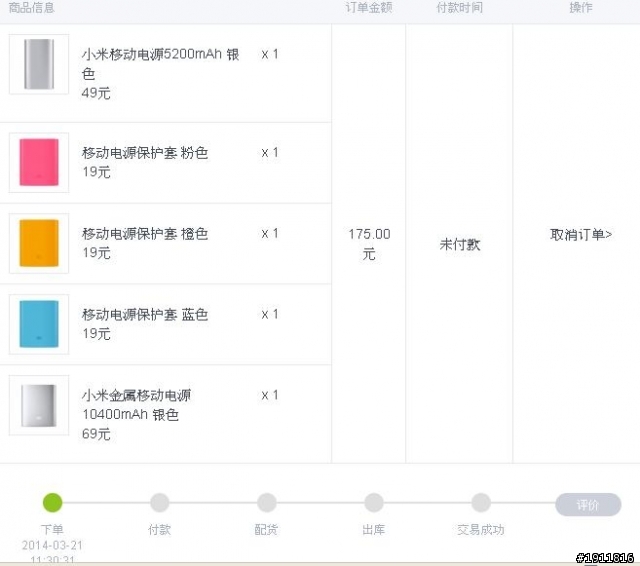Select the 49元 price text
640x566 pixels.
[96, 93]
